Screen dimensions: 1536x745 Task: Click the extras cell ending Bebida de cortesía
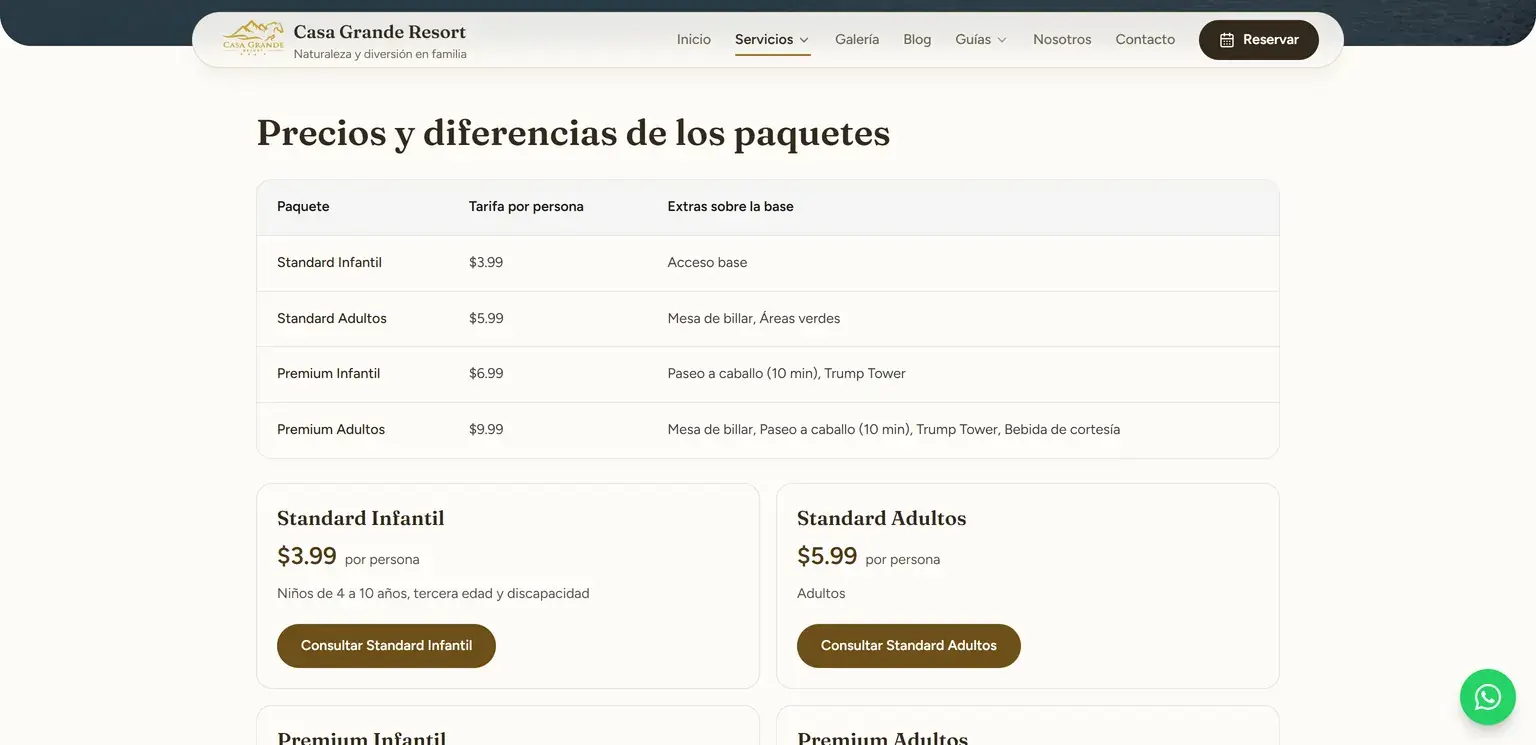tap(894, 430)
